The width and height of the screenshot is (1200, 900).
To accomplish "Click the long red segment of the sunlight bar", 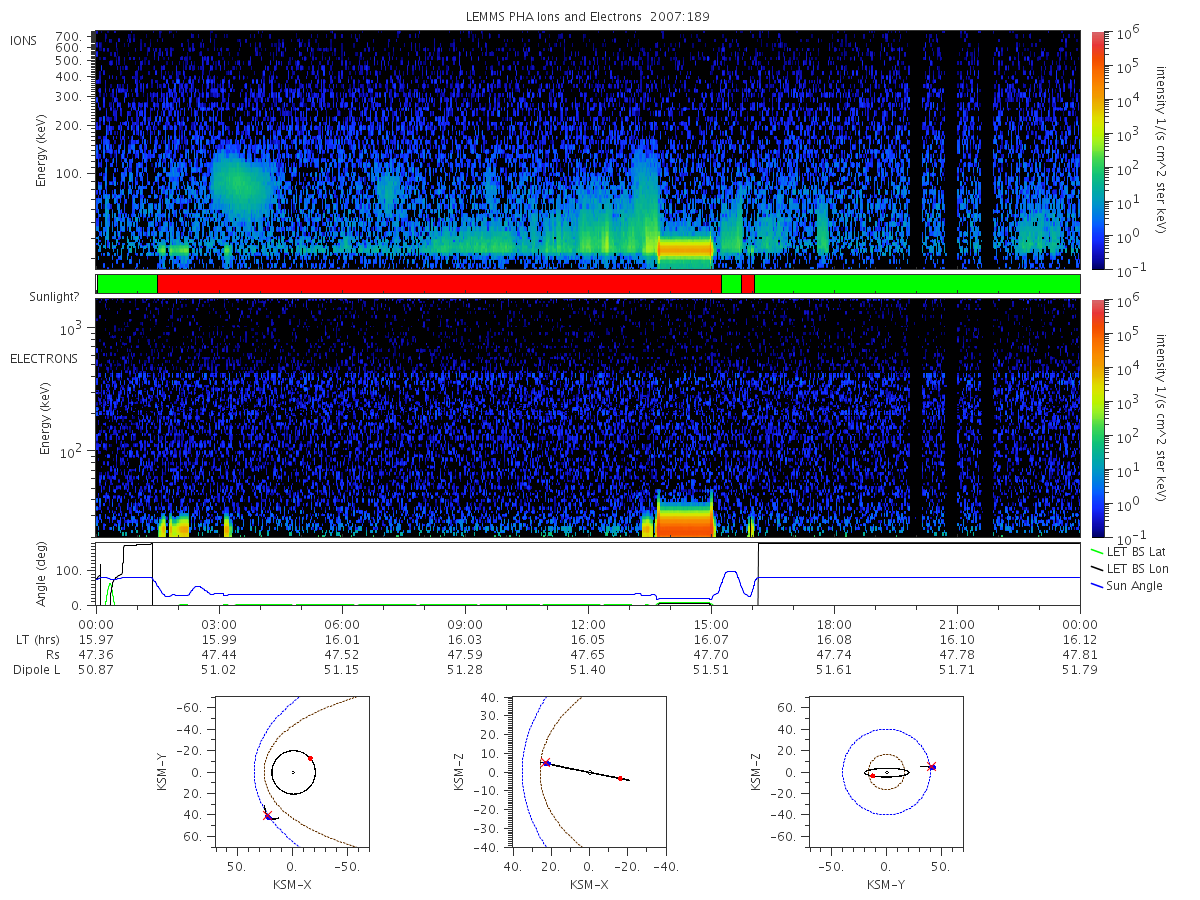I will [x=439, y=284].
